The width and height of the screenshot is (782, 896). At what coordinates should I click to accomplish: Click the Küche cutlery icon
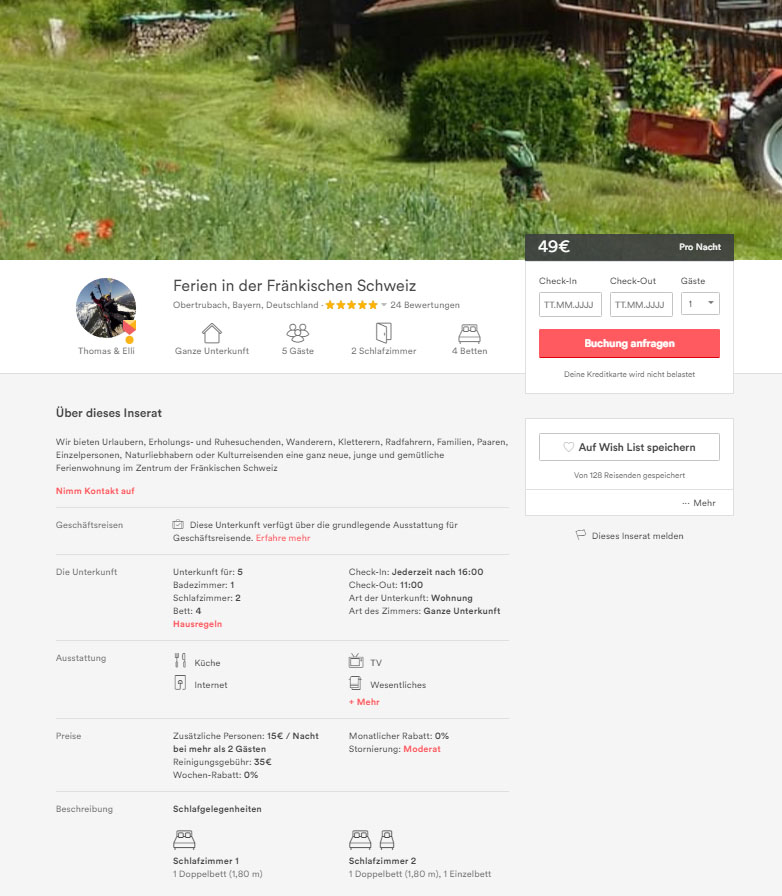coord(180,661)
